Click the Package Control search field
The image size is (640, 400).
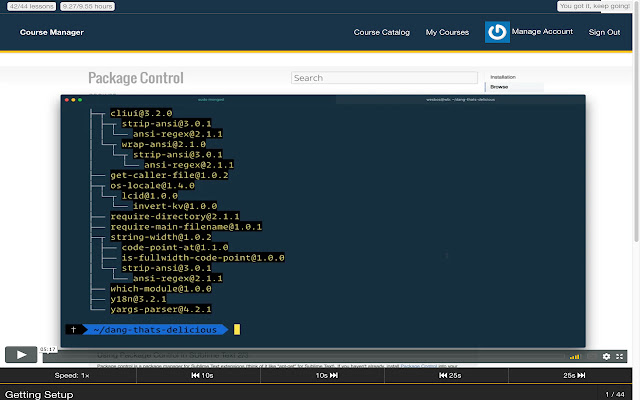(x=384, y=78)
